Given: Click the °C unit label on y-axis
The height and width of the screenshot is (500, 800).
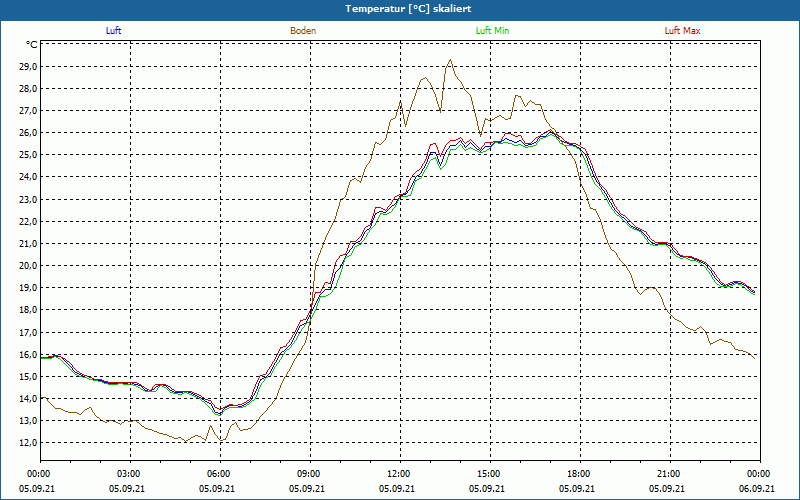Looking at the screenshot, I should [x=32, y=45].
